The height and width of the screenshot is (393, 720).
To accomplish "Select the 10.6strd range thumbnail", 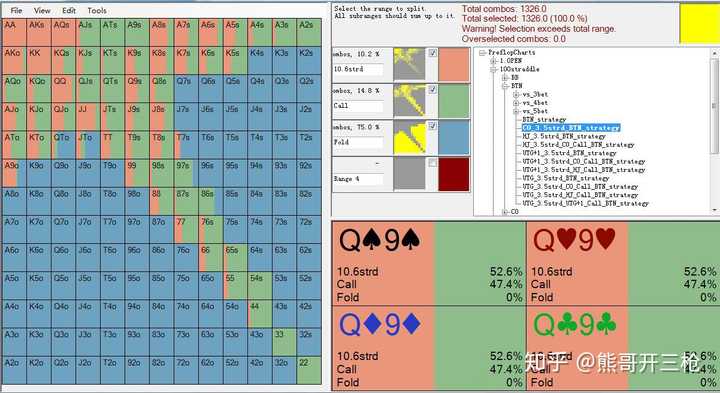I will (x=410, y=65).
